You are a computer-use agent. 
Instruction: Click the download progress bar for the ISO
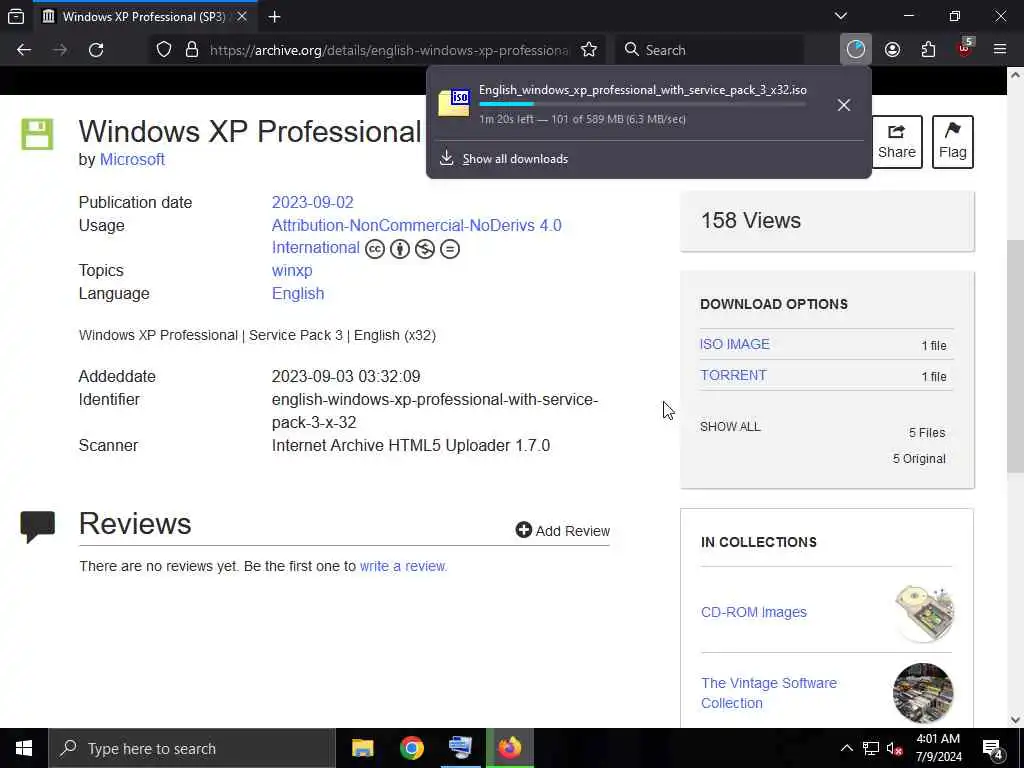(x=643, y=104)
